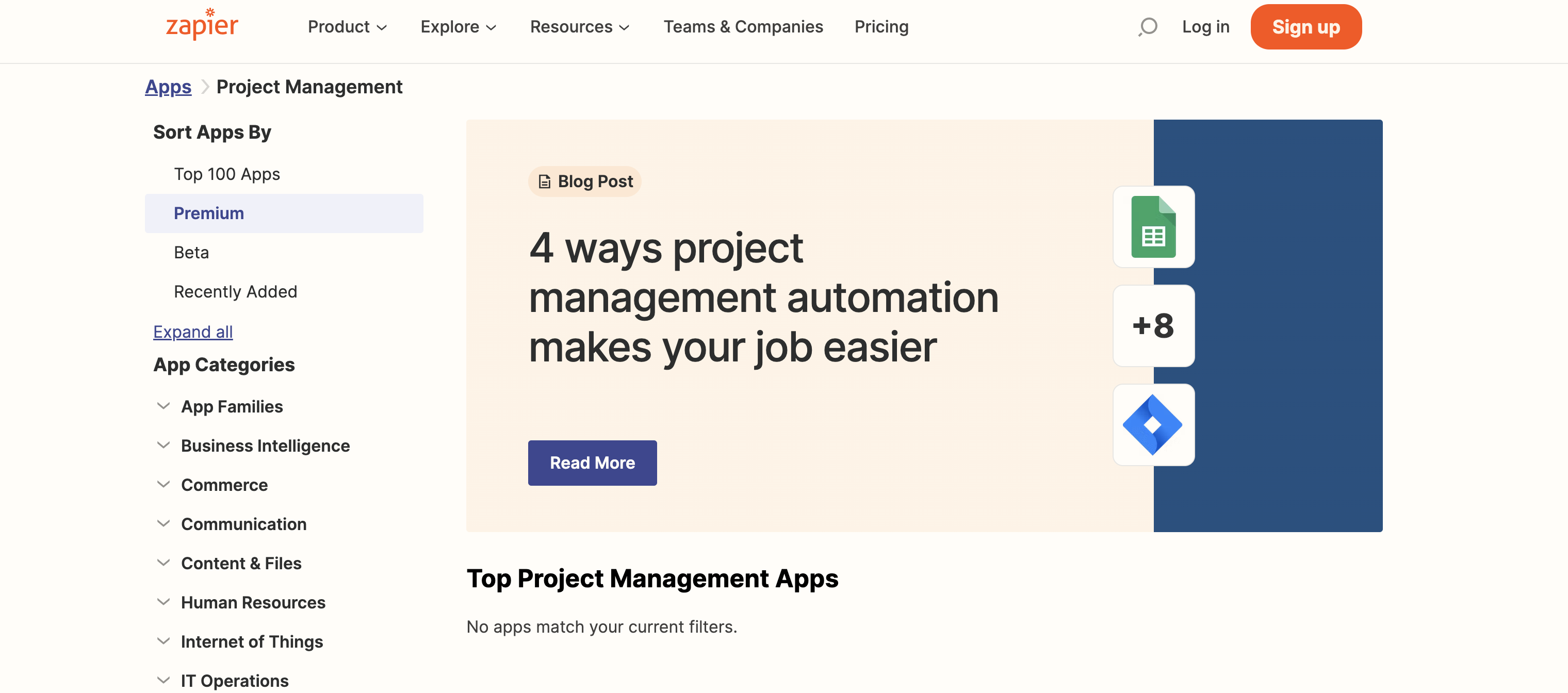
Task: Click the Blog Post document badge
Action: [584, 181]
